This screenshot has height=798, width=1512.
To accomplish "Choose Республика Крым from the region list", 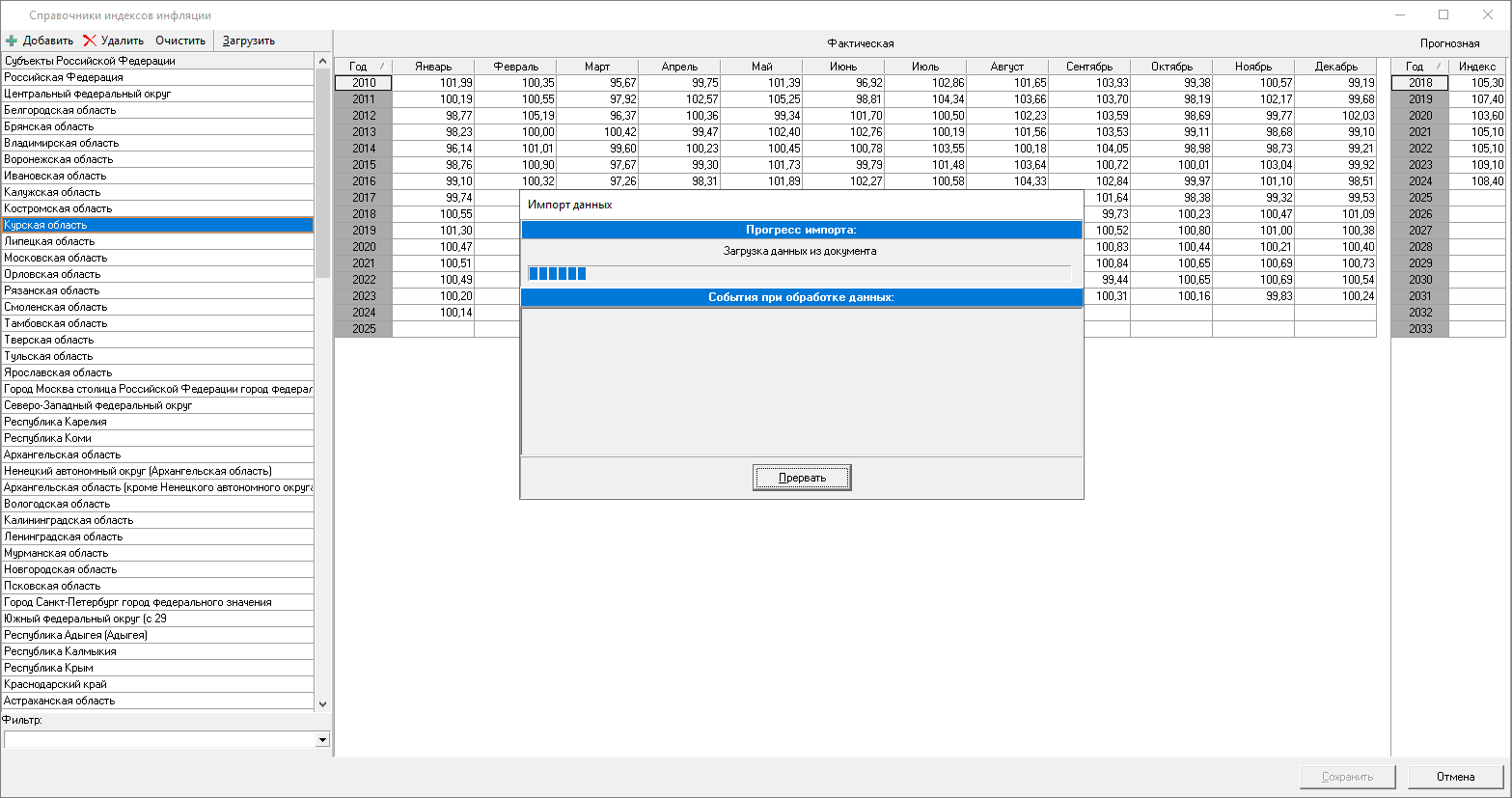I will (x=48, y=668).
